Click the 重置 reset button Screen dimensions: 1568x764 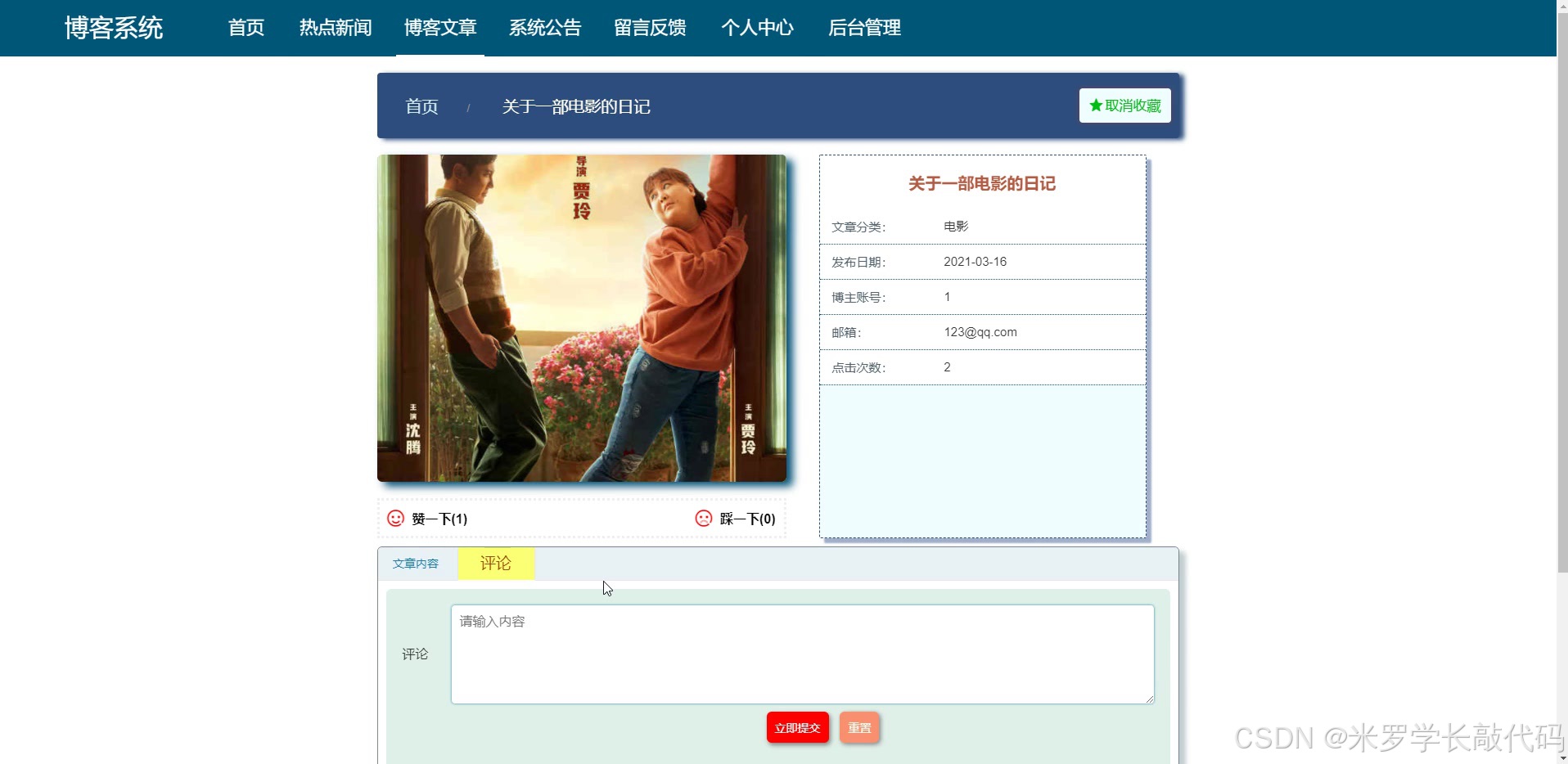[859, 728]
